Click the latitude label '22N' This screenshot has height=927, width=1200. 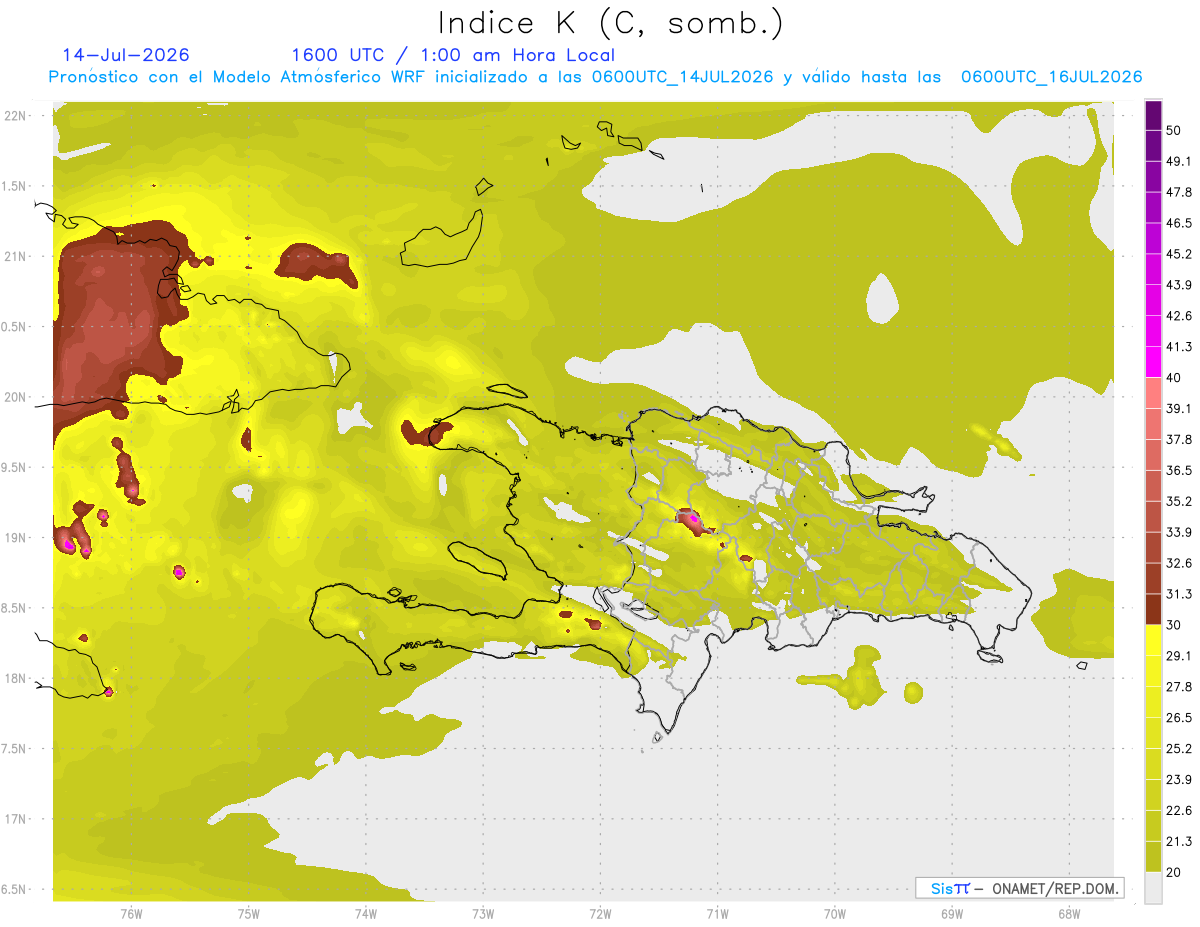[x=14, y=115]
